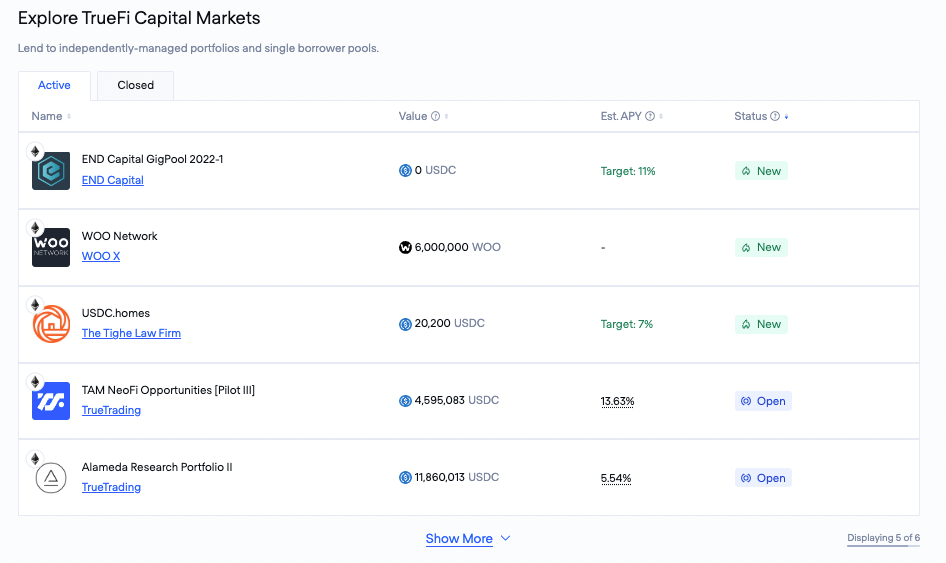Click New status badge for END Capital GigPool
This screenshot has width=946, height=563.
click(761, 171)
